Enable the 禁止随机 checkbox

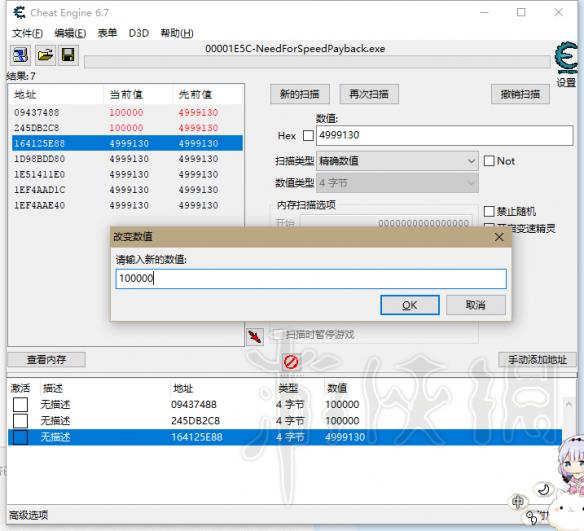click(x=489, y=212)
